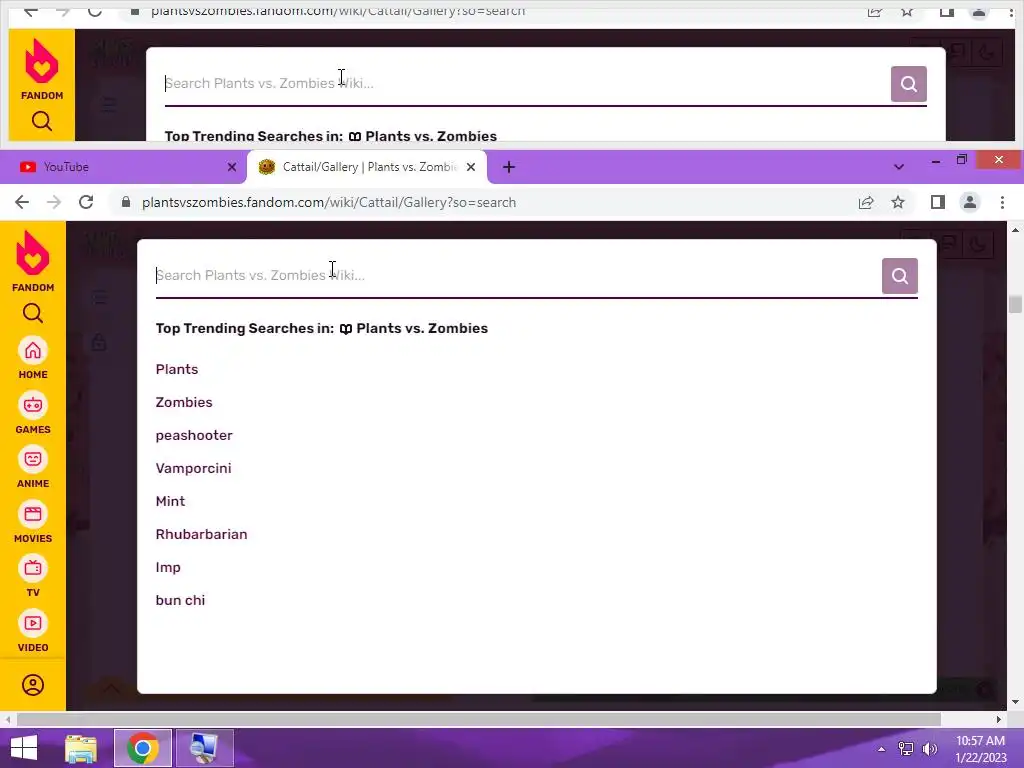1024x768 pixels.
Task: Toggle the browser side panel
Action: click(938, 202)
